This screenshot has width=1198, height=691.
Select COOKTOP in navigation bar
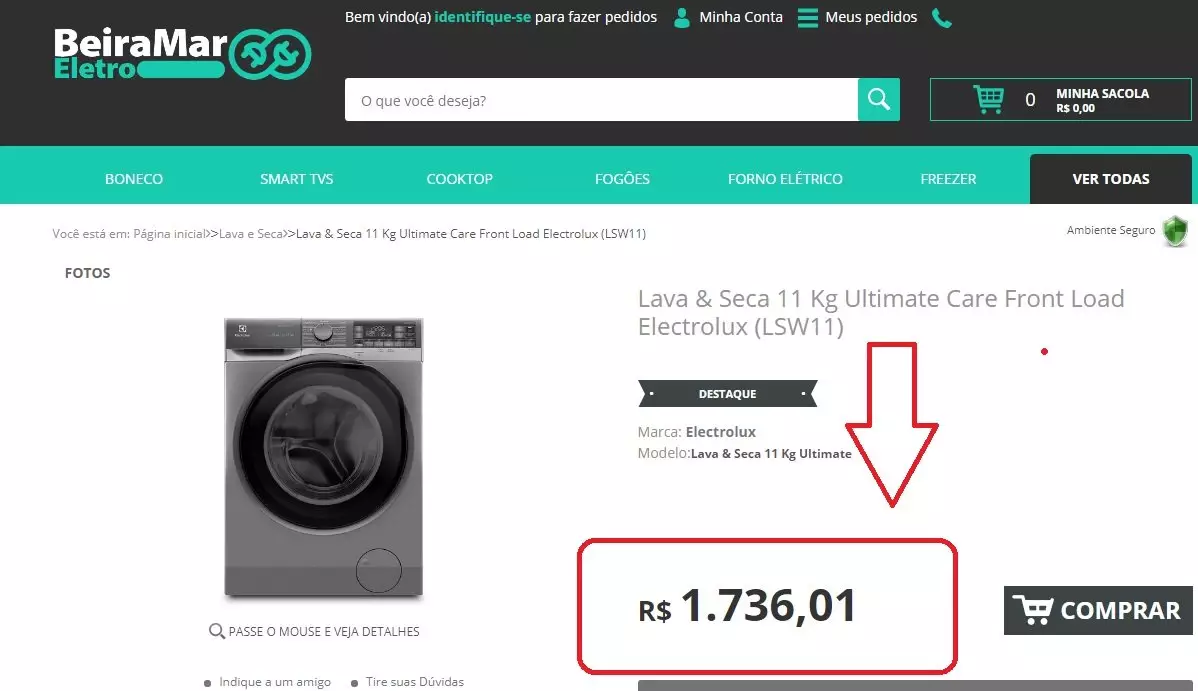coord(459,179)
